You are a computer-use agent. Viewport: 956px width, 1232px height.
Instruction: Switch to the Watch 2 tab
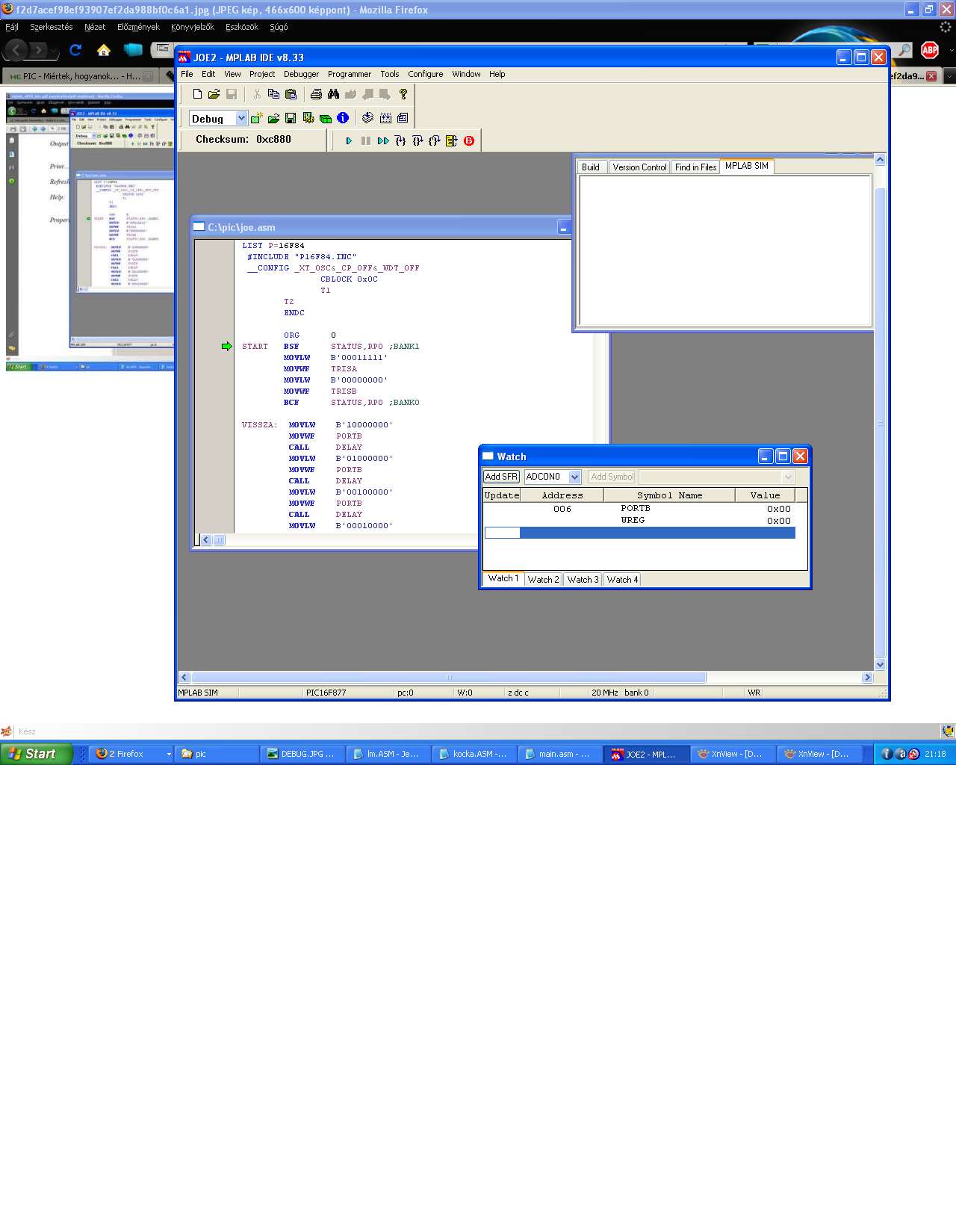(x=543, y=580)
